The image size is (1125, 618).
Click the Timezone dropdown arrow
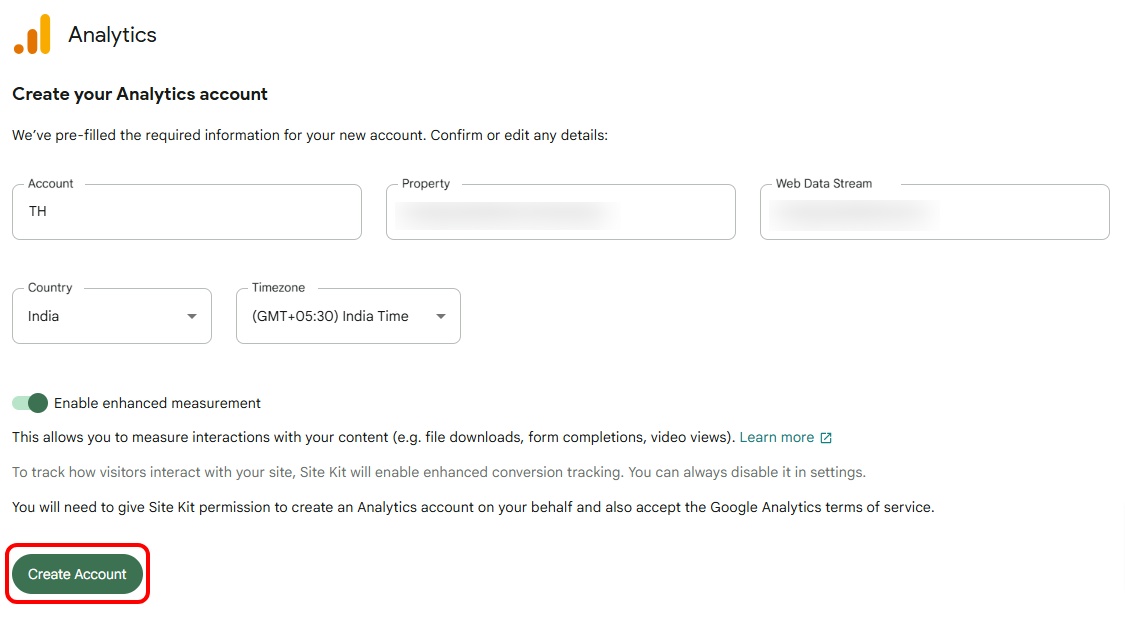click(x=440, y=317)
